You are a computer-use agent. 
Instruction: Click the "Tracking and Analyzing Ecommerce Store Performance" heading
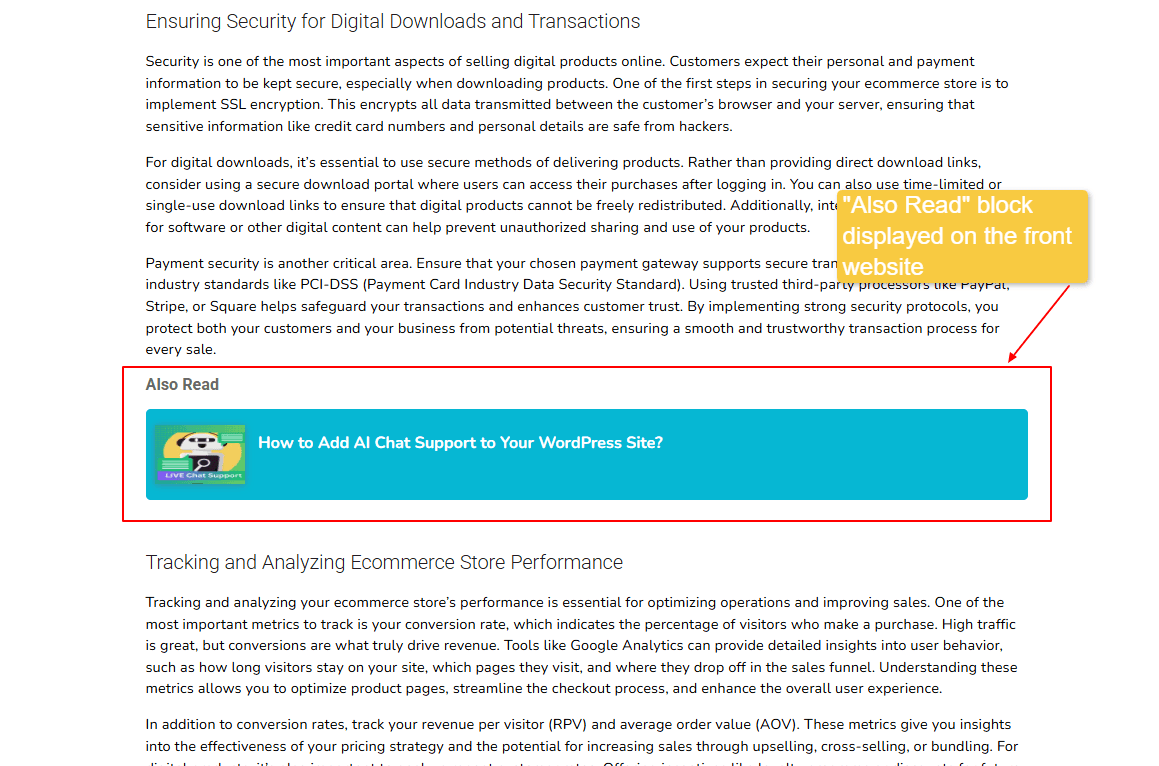click(384, 563)
